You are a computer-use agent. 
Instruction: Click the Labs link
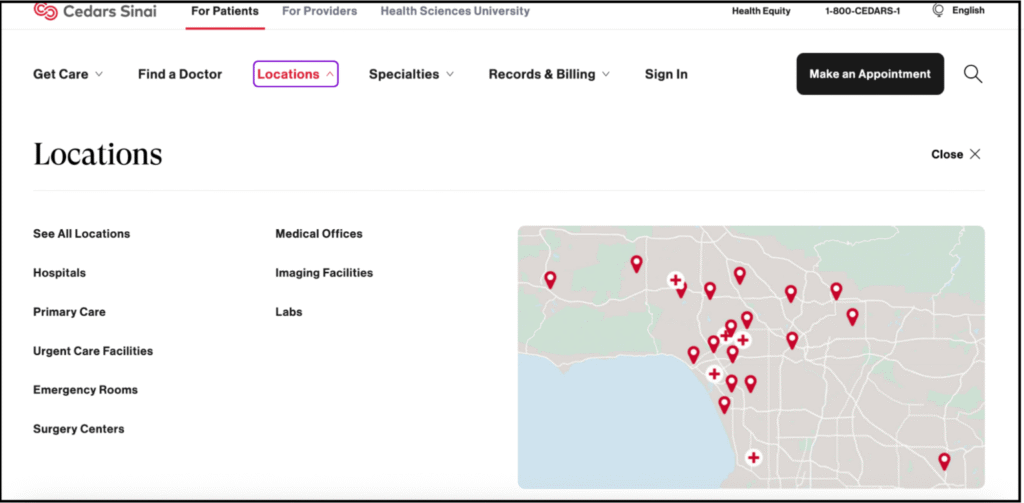click(289, 312)
